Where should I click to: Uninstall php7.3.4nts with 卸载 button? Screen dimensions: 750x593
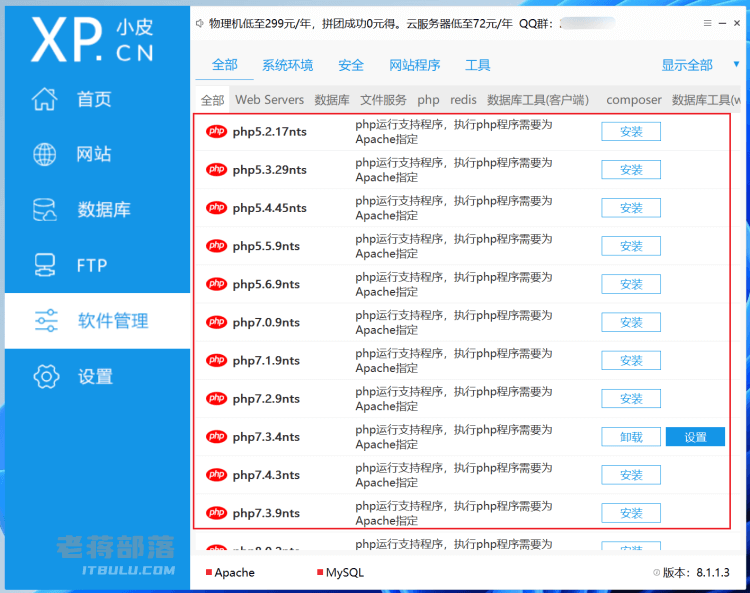coord(631,437)
